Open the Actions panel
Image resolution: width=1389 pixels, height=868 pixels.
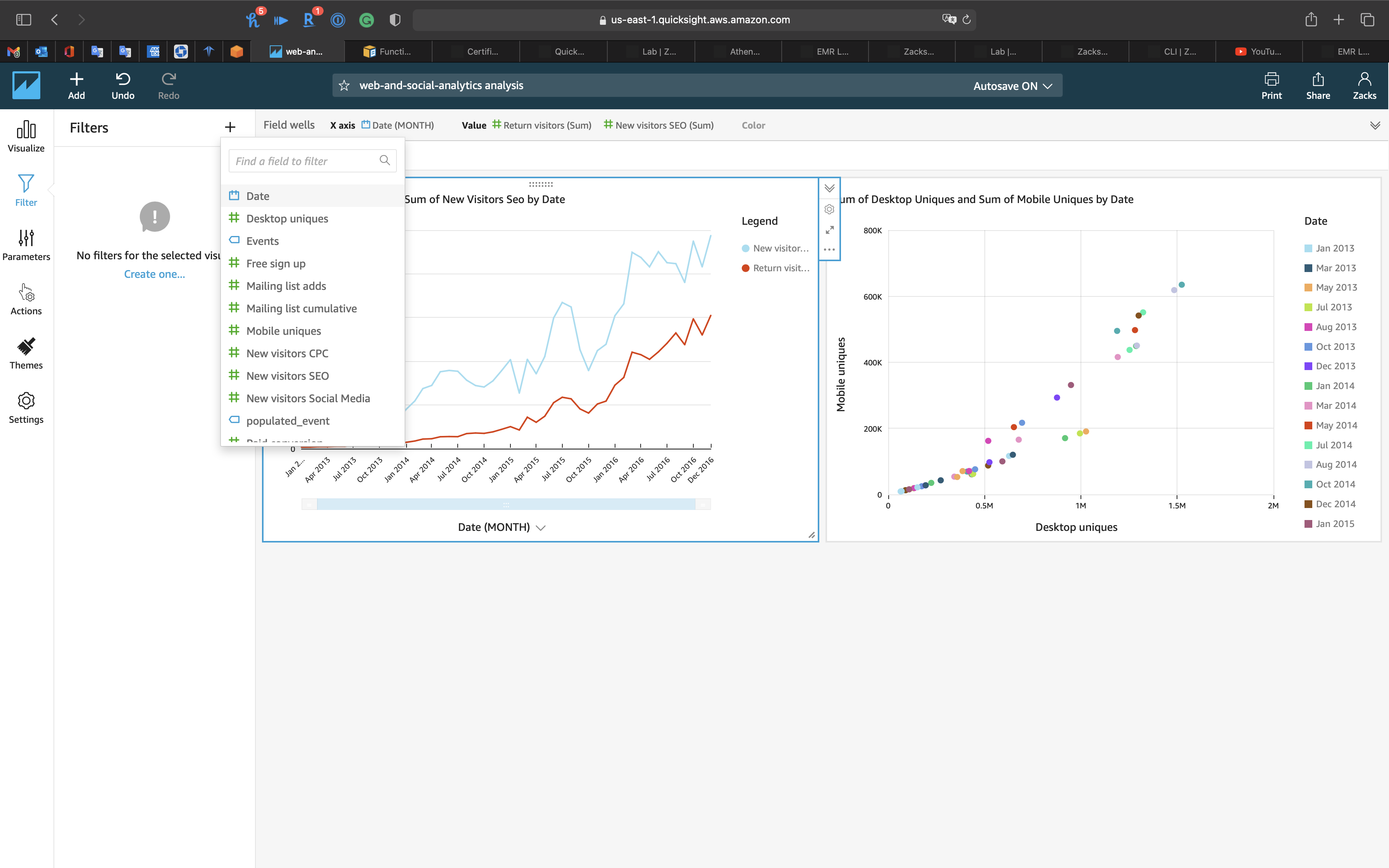click(x=26, y=299)
